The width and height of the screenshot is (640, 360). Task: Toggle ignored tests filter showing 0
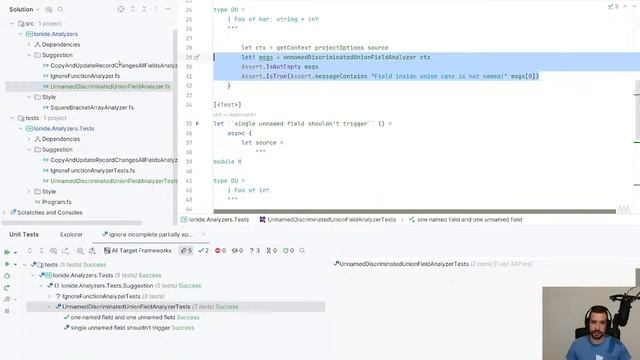(238, 251)
